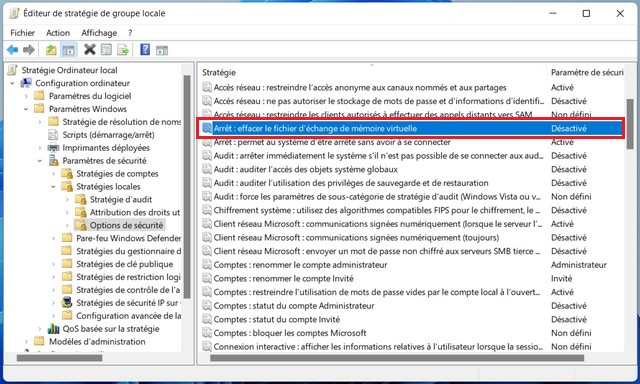Image resolution: width=640 pixels, height=384 pixels.
Task: Select Stratégies de restriction logicielle tree item
Action: pos(128,277)
